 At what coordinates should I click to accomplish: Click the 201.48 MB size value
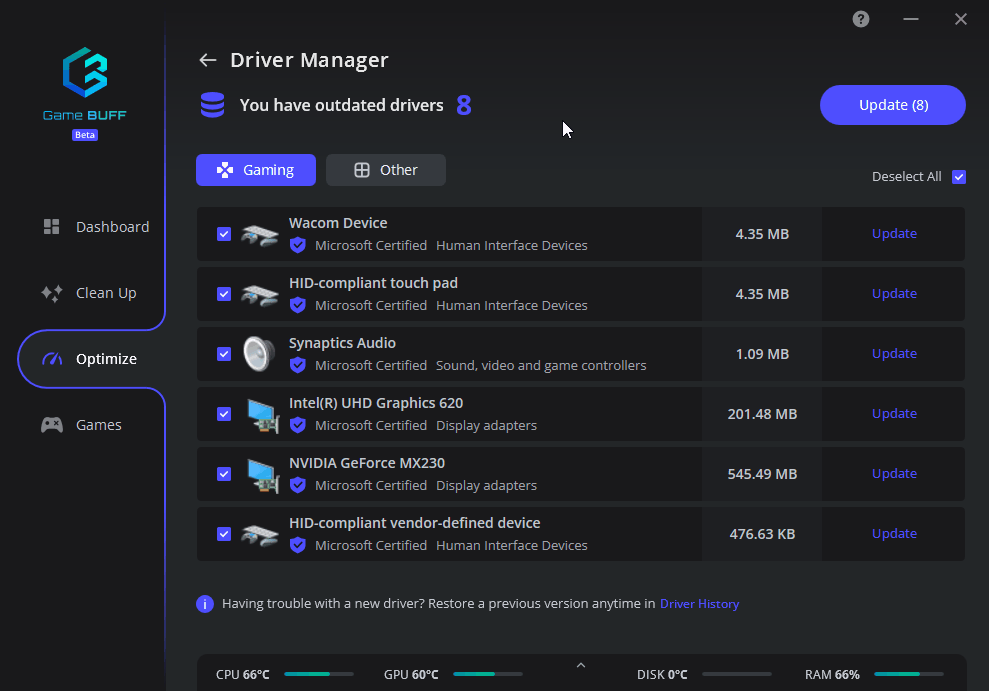[x=762, y=414]
